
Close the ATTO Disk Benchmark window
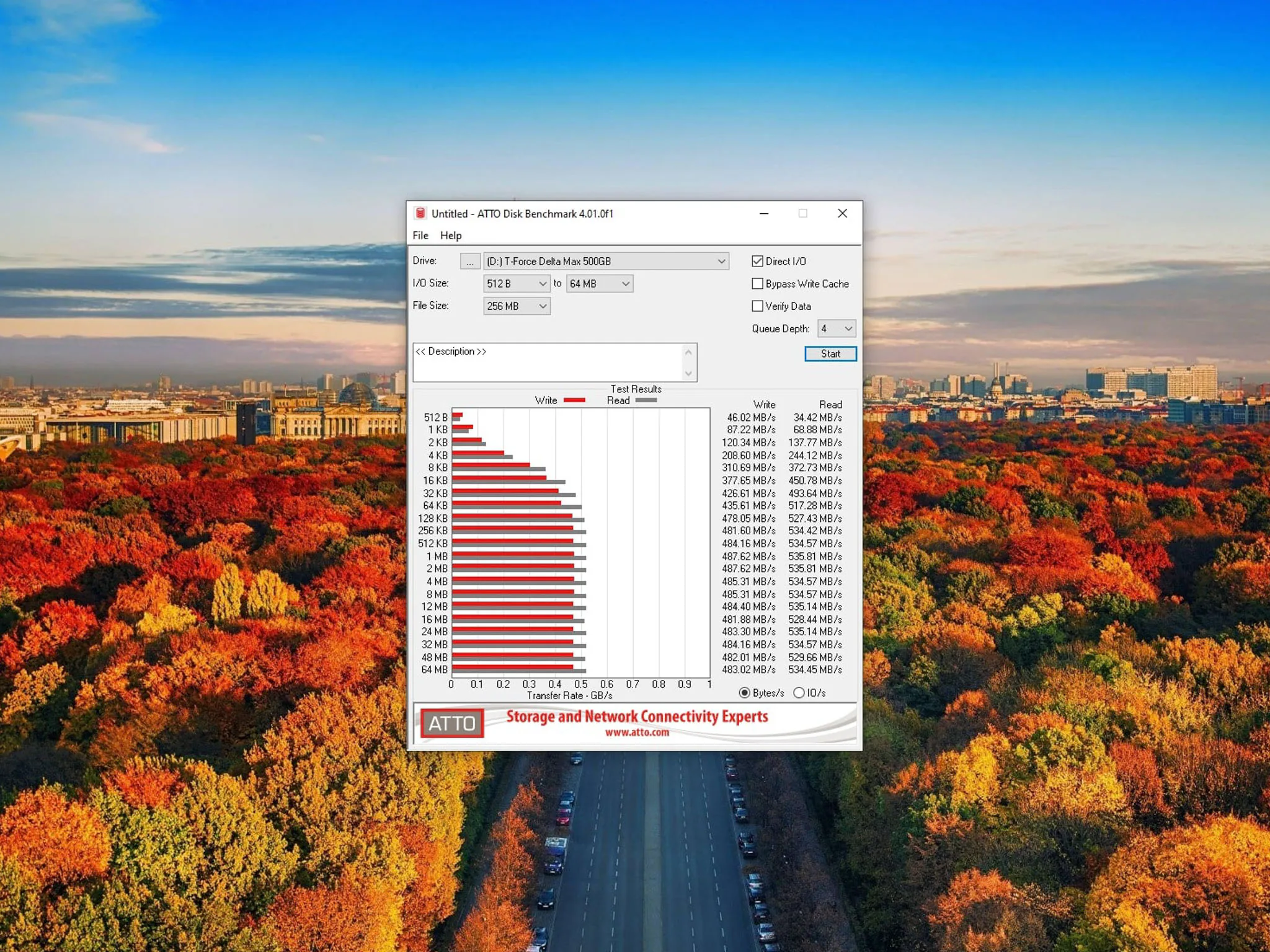pyautogui.click(x=842, y=213)
